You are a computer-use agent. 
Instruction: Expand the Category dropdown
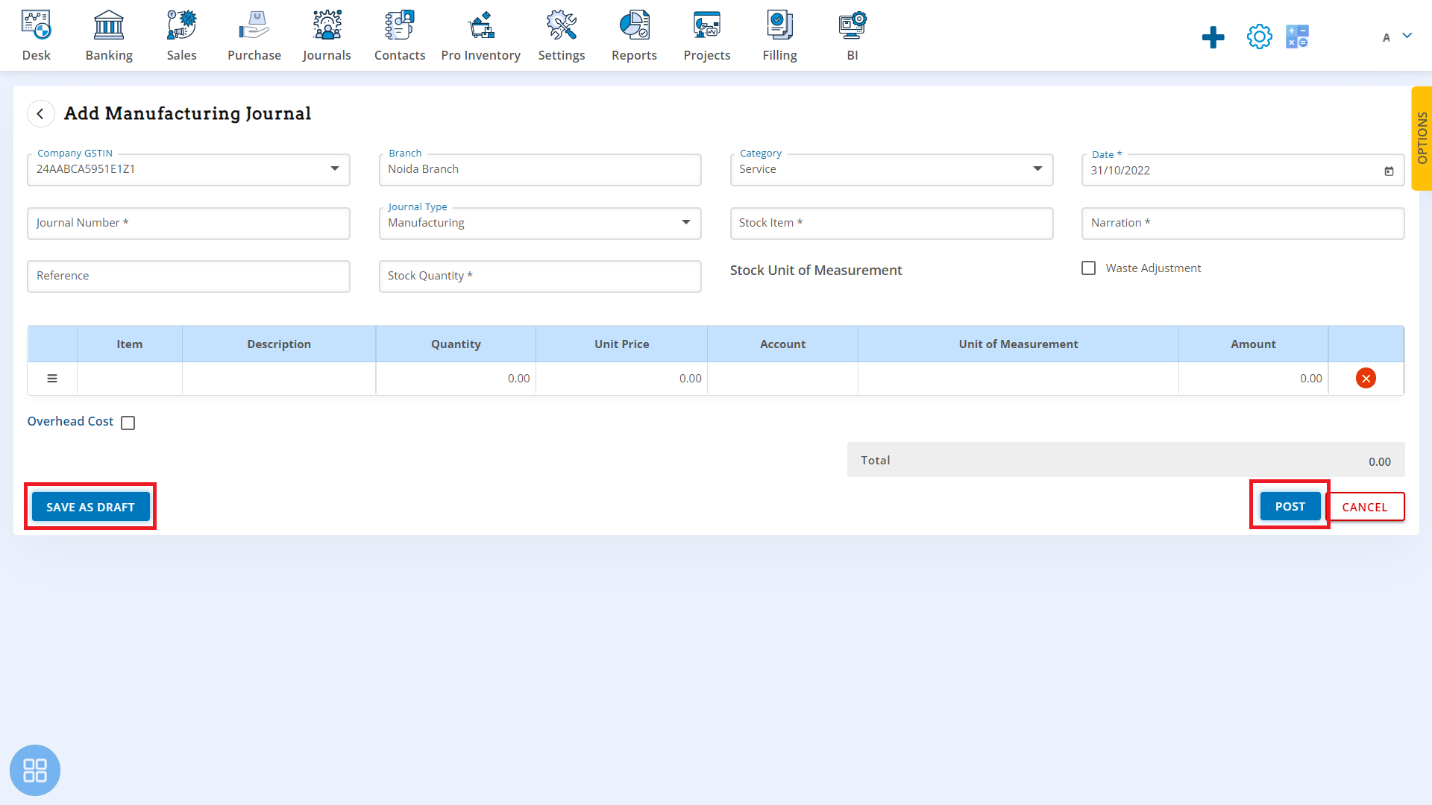coord(1037,169)
